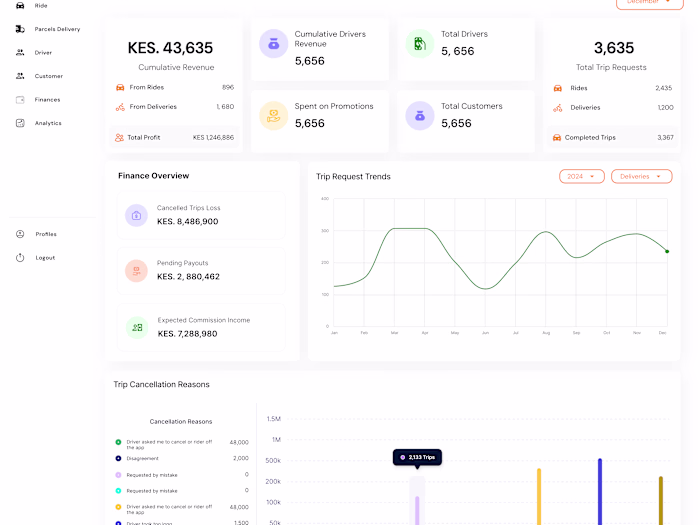
Task: Click the From Rides car icon
Action: point(120,88)
